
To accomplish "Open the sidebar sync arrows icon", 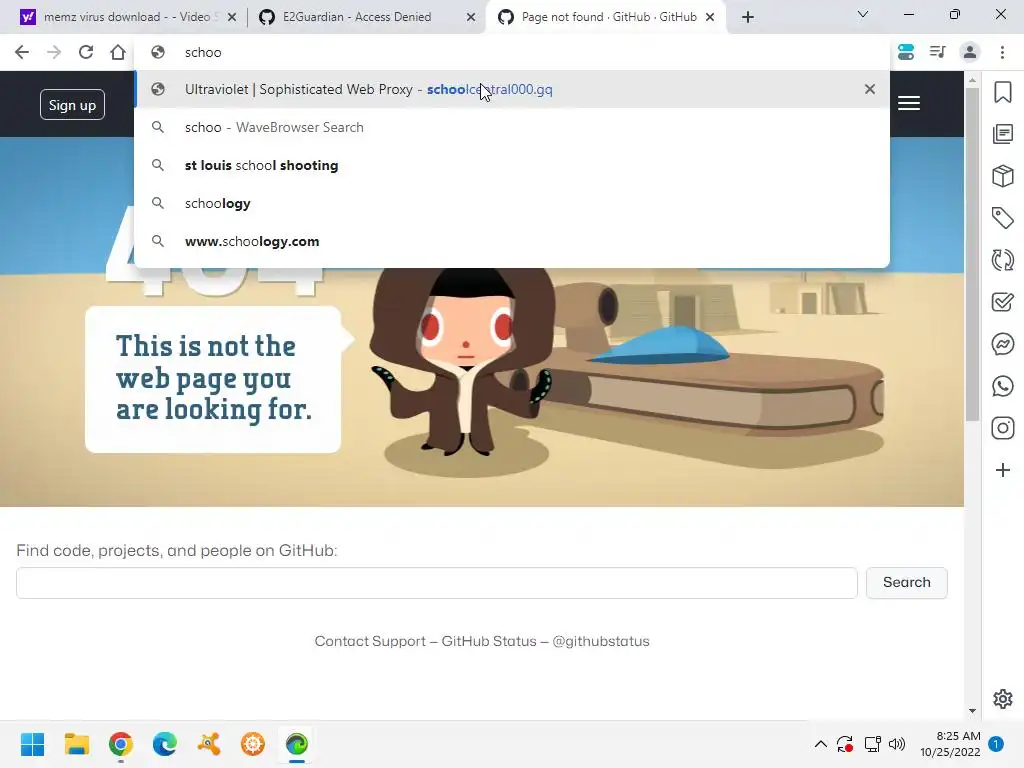I will pos(1002,260).
